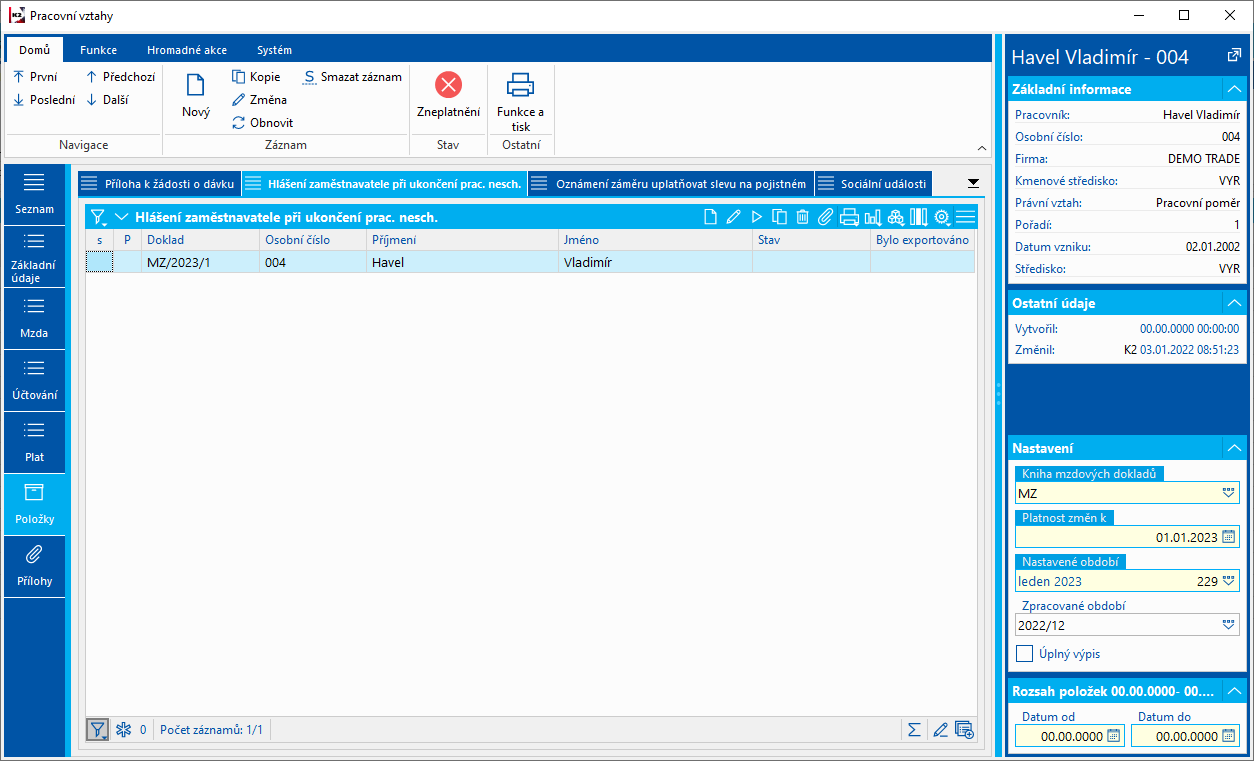This screenshot has width=1254, height=761.
Task: Collapse Ostatní údaje section
Action: [1235, 302]
